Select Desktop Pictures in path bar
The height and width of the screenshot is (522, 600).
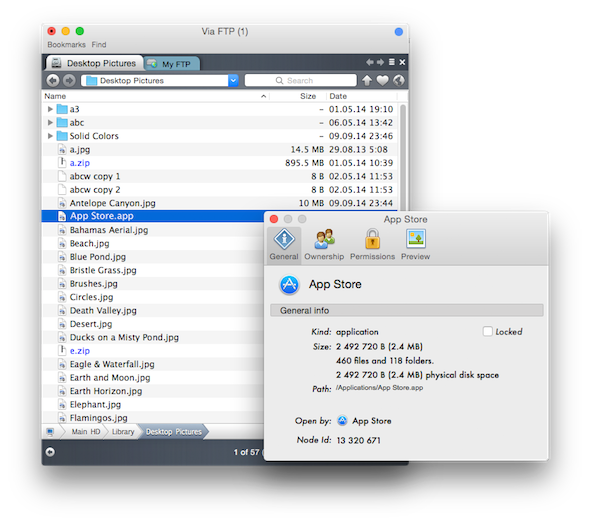click(174, 432)
